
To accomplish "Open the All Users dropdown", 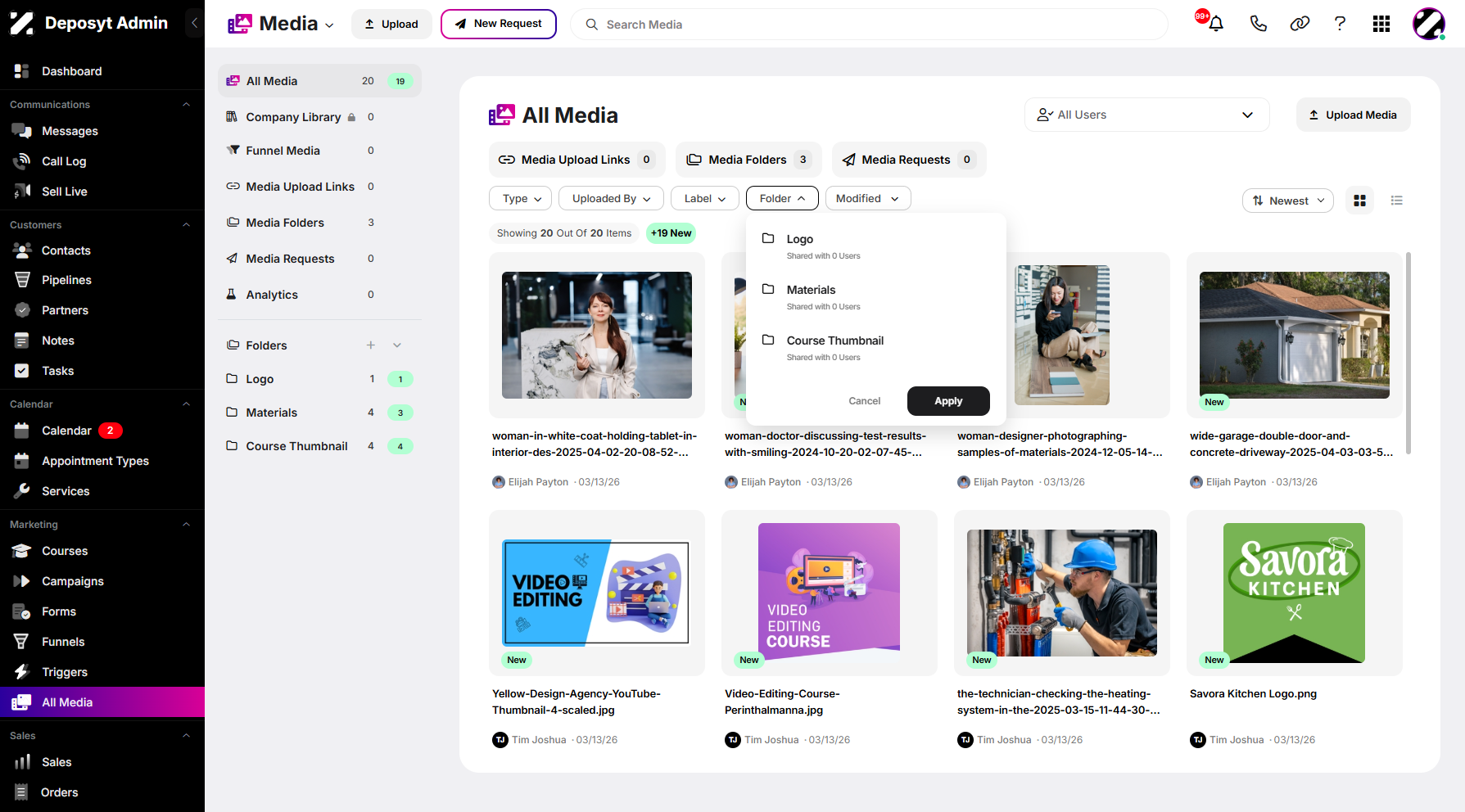I will pos(1146,115).
